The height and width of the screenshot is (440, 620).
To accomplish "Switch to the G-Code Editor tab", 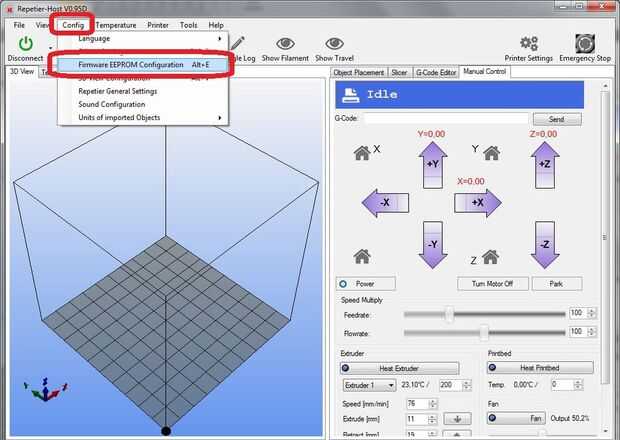I will pyautogui.click(x=436, y=72).
